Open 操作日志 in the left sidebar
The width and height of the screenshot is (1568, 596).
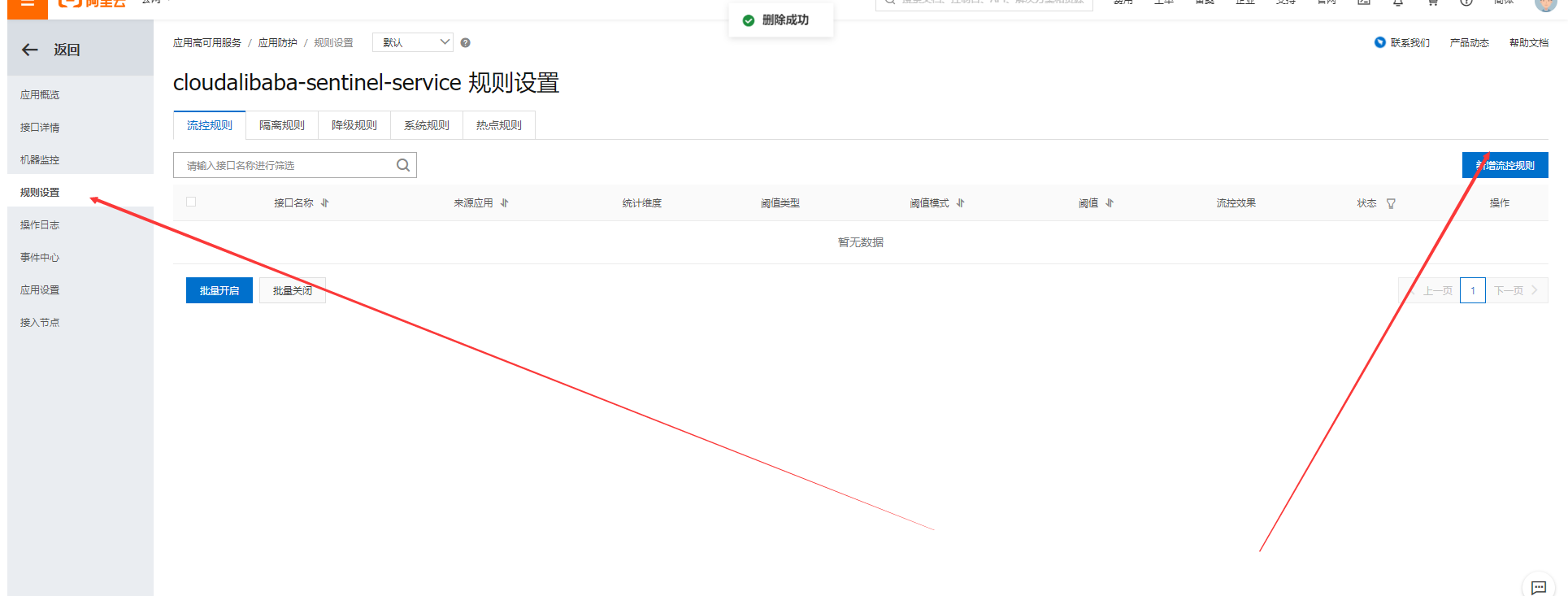40,225
